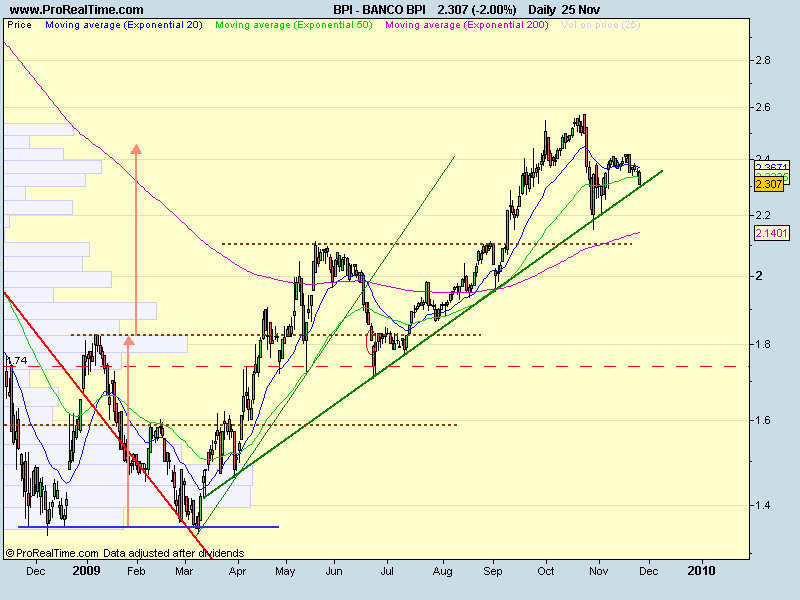Click the Feb label on the time axis

pos(136,571)
